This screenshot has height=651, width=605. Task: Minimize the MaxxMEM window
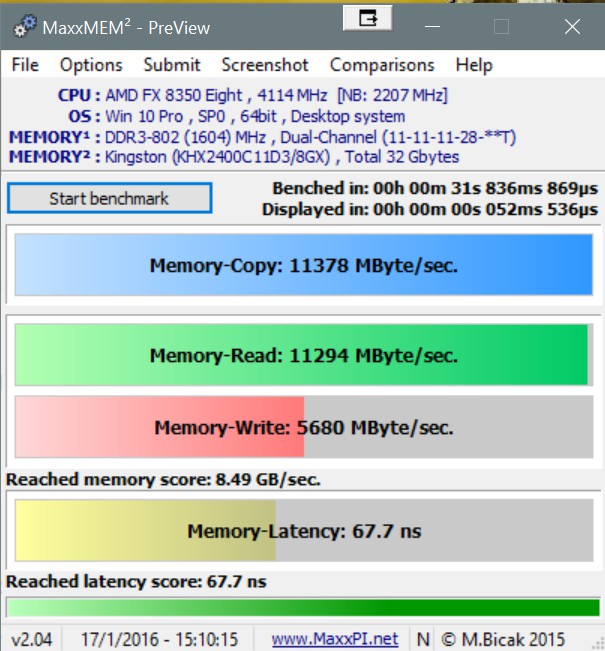click(432, 27)
